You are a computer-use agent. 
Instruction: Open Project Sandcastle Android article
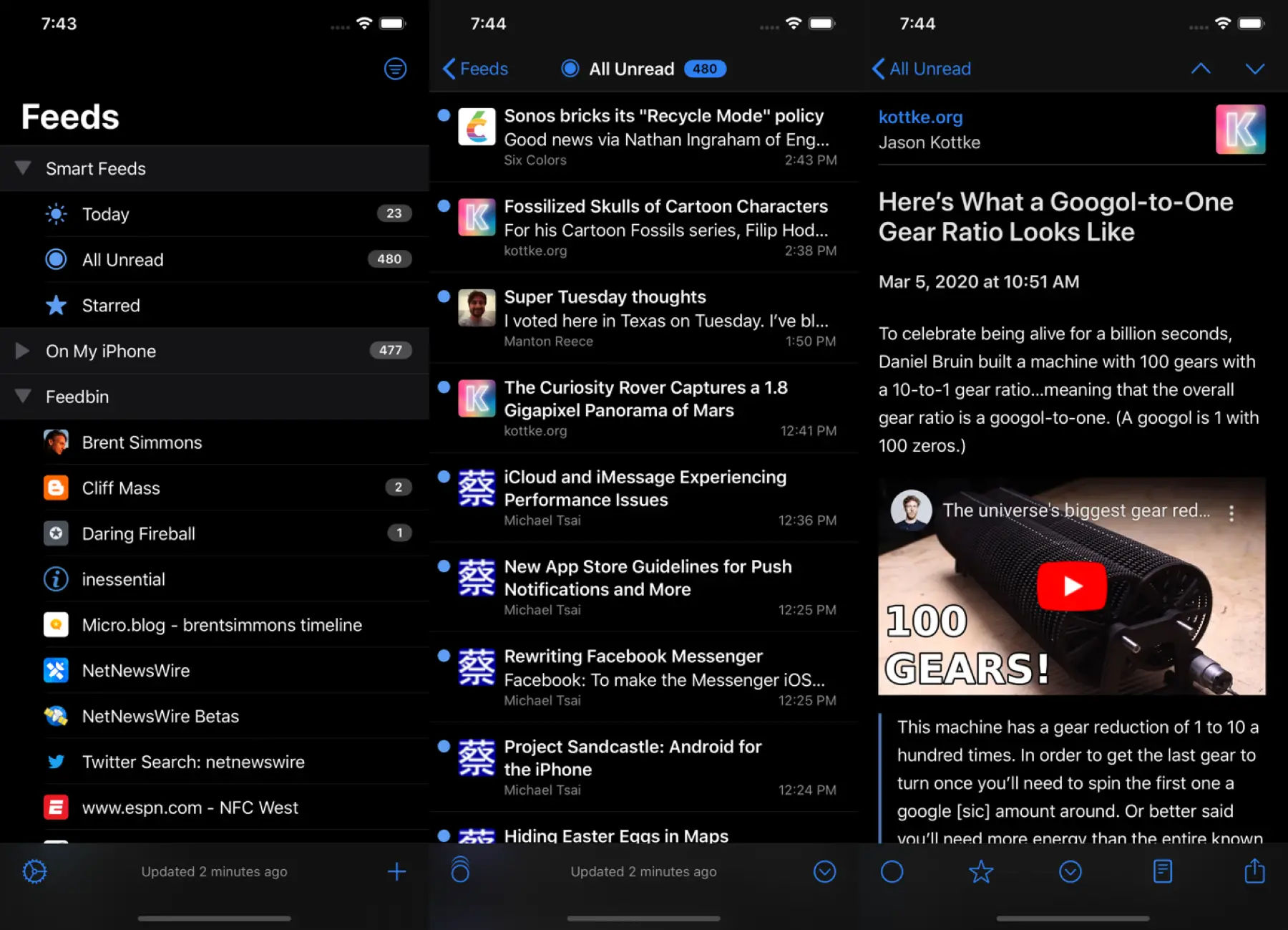[644, 767]
